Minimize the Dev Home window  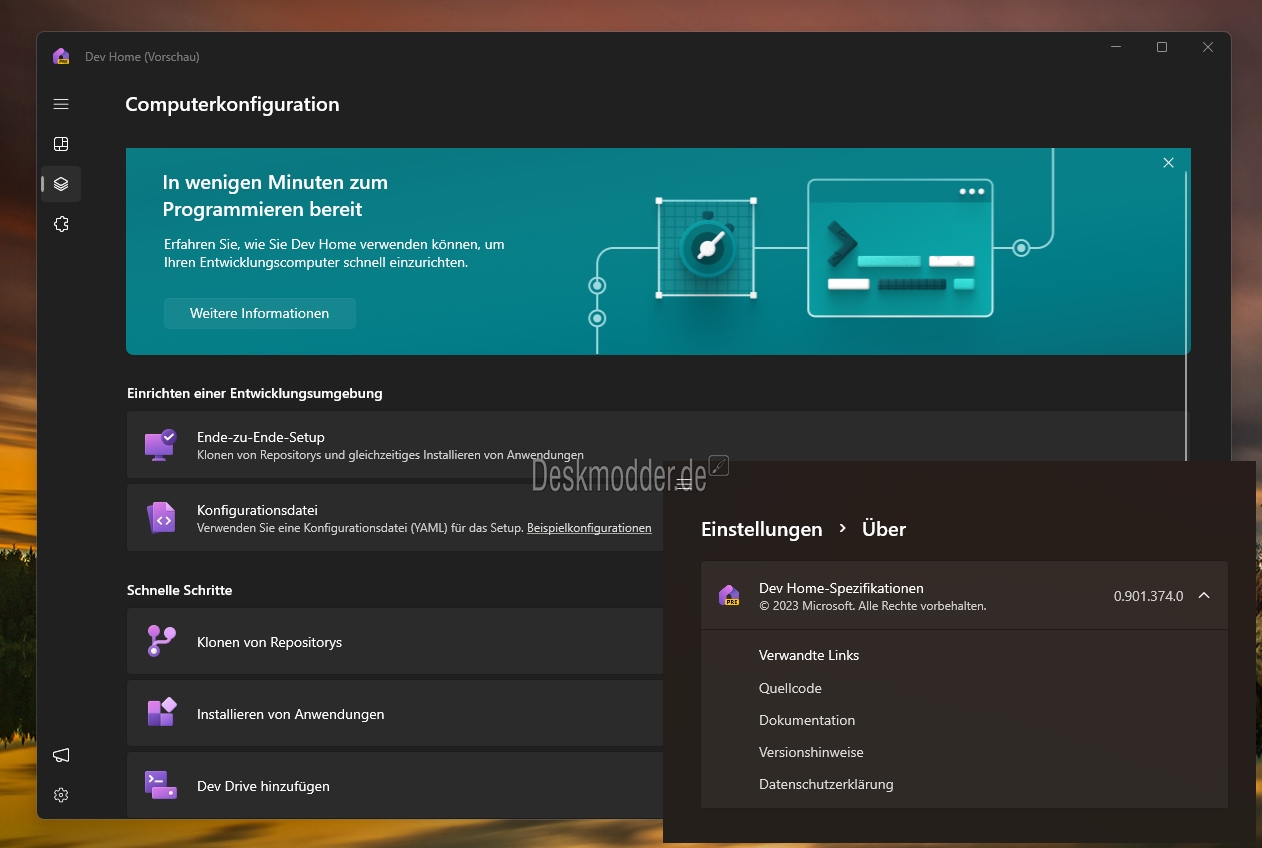1116,47
